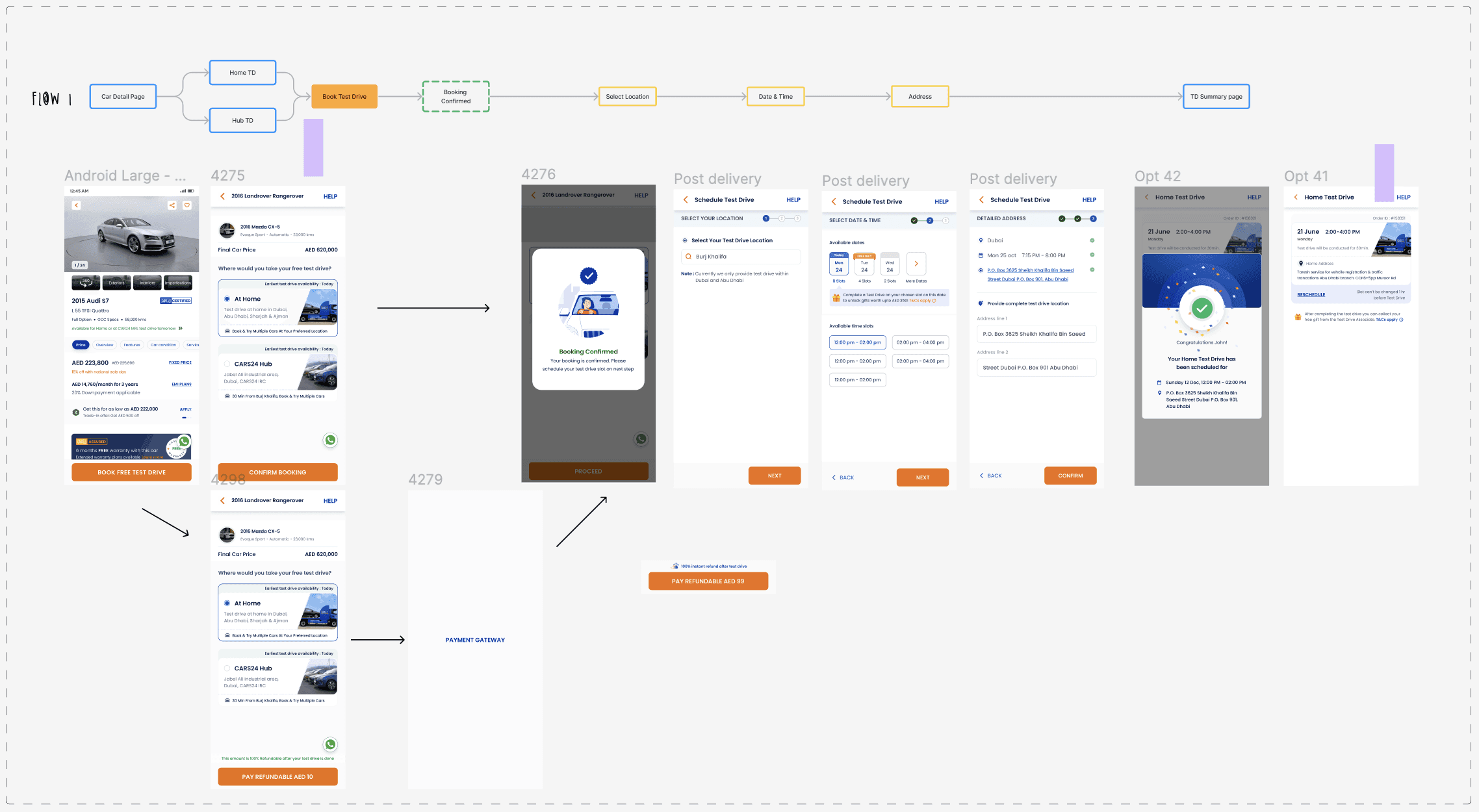Image resolution: width=1479 pixels, height=812 pixels.
Task: Click purple rectangle below Book Test Drive node
Action: 313,147
